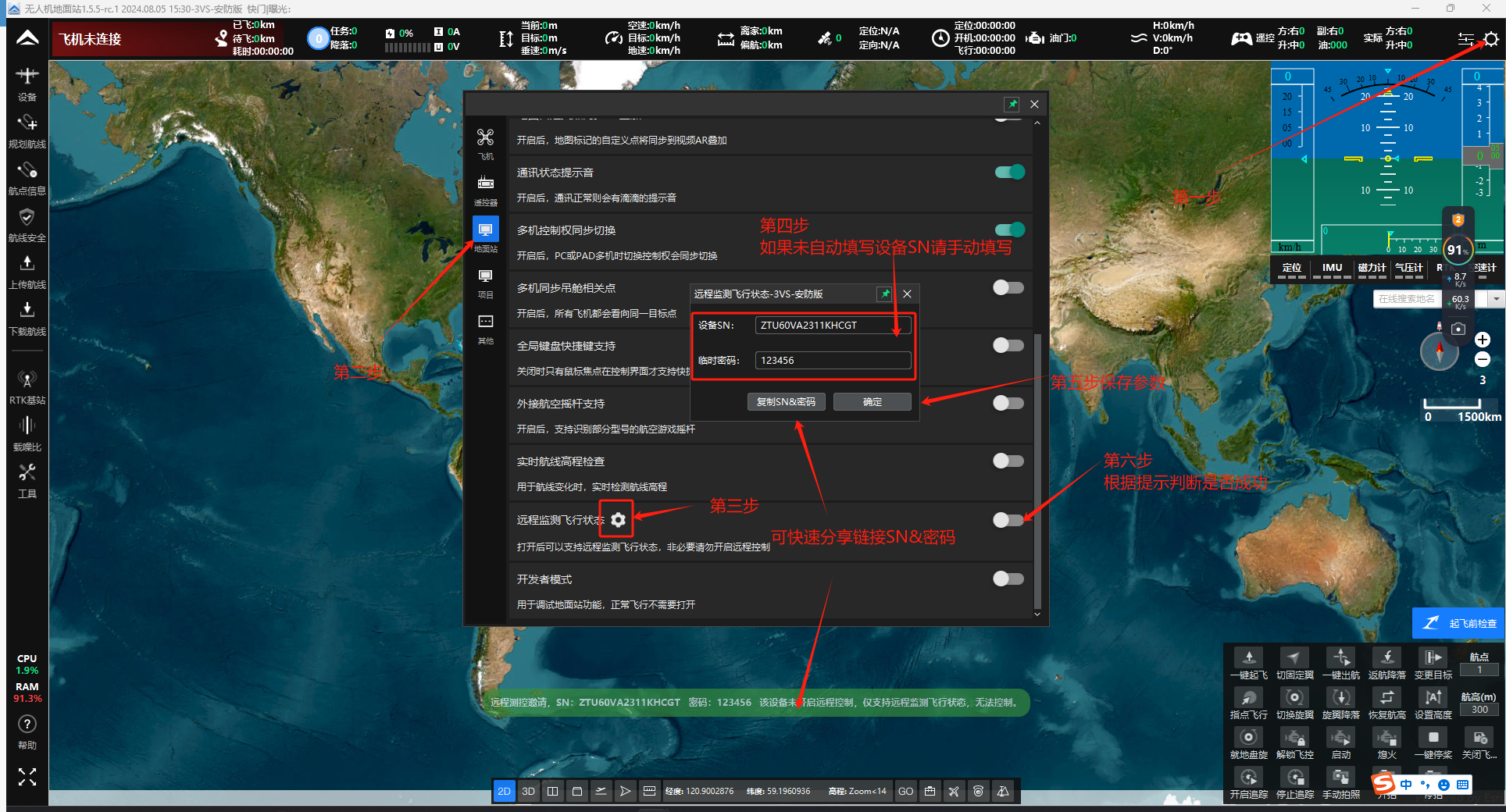Zoom out the map with minus button

tap(1482, 359)
